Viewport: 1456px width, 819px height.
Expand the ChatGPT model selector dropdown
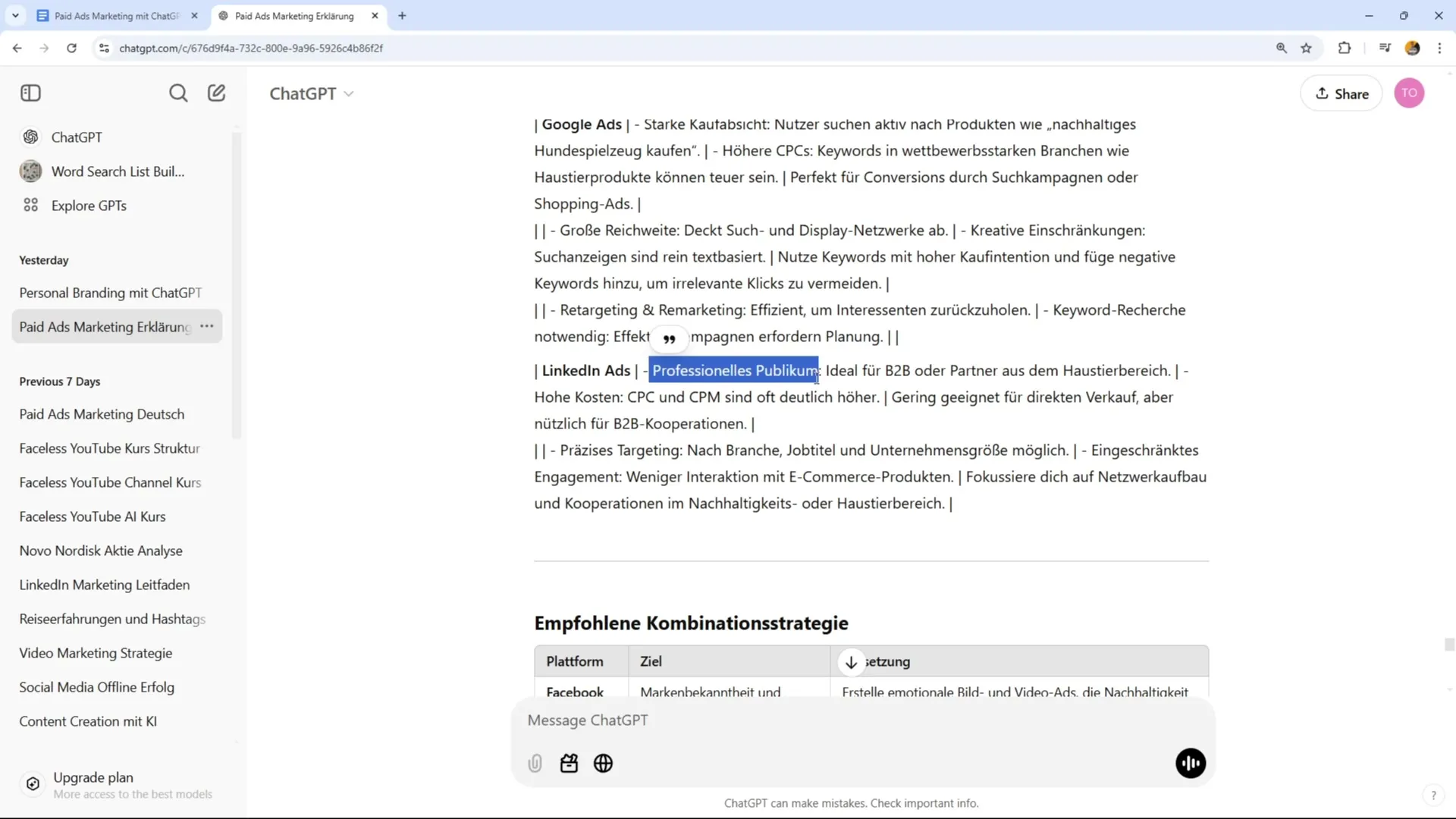pos(312,93)
